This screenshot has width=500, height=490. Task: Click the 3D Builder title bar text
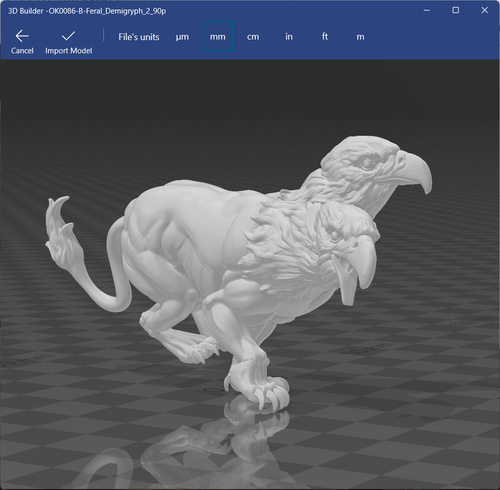pyautogui.click(x=87, y=11)
